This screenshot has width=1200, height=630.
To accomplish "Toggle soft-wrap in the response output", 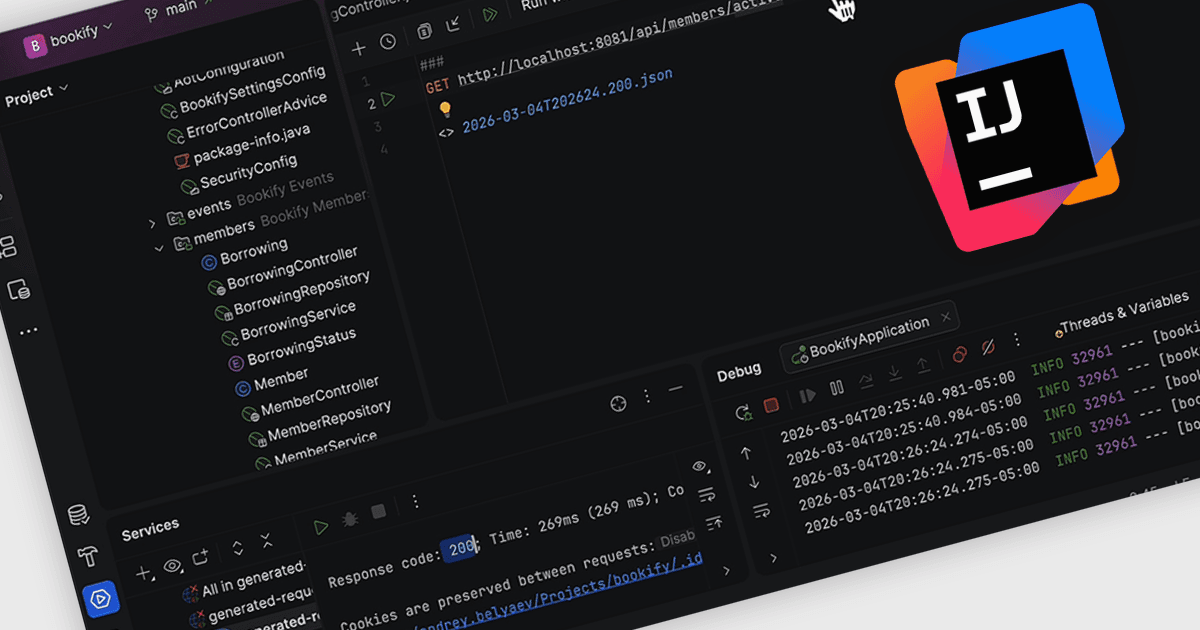I will tap(707, 495).
